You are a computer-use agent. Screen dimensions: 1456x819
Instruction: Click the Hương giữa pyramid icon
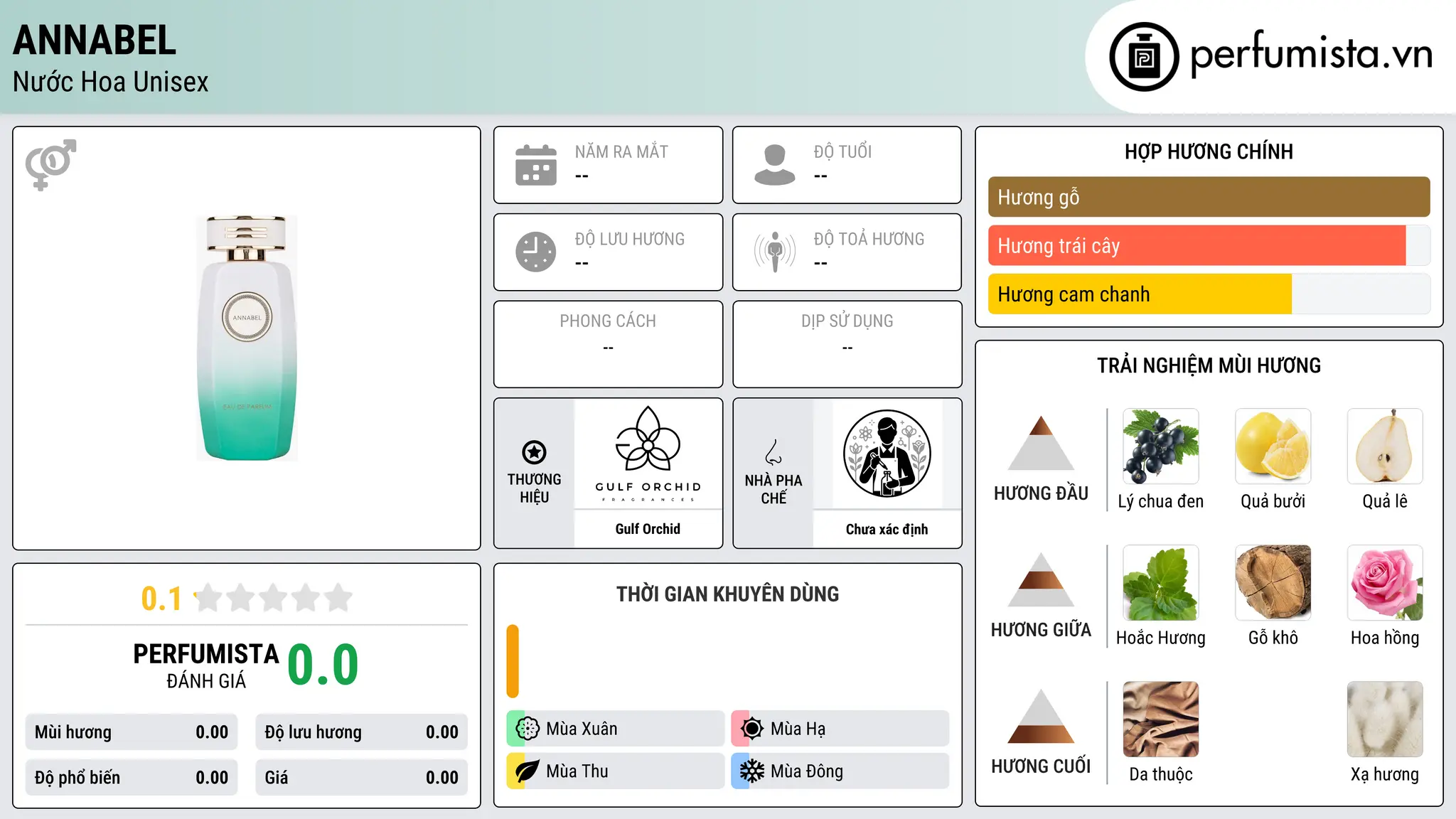point(1041,579)
